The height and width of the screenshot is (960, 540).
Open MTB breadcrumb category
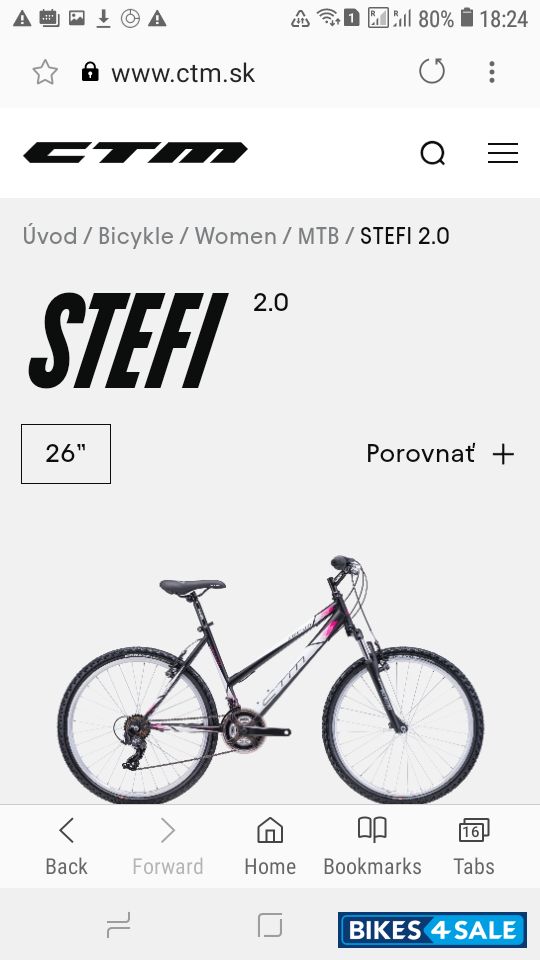point(318,236)
